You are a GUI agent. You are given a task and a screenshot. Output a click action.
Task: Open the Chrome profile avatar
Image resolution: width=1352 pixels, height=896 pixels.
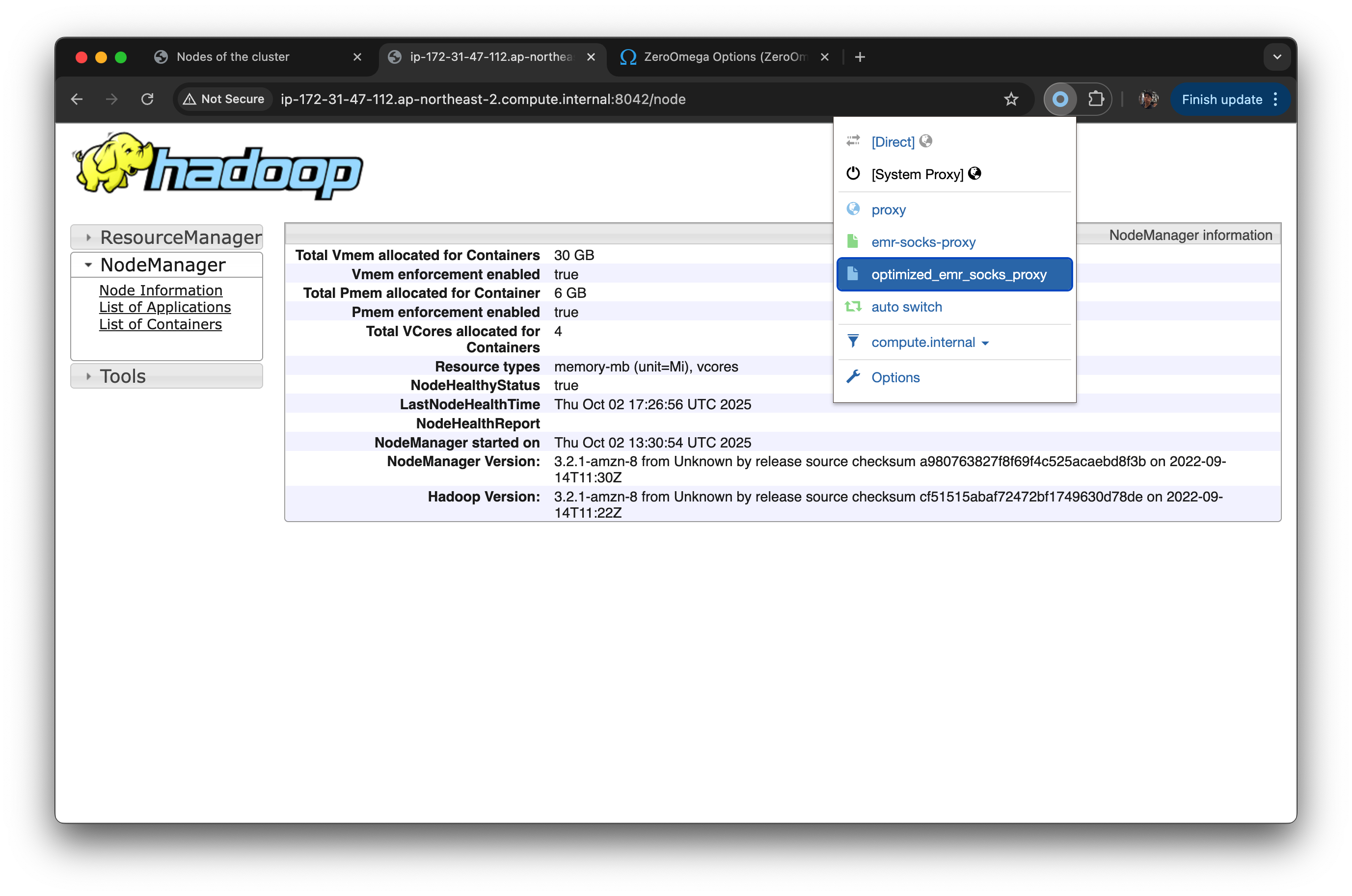coord(1148,100)
